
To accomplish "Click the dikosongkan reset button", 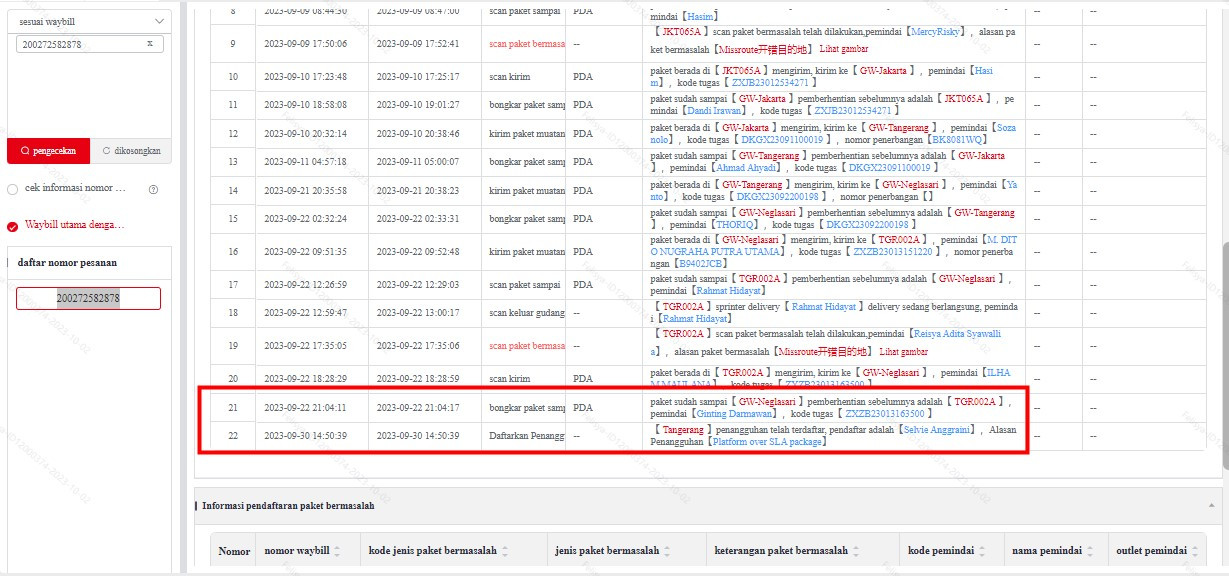I will (129, 151).
